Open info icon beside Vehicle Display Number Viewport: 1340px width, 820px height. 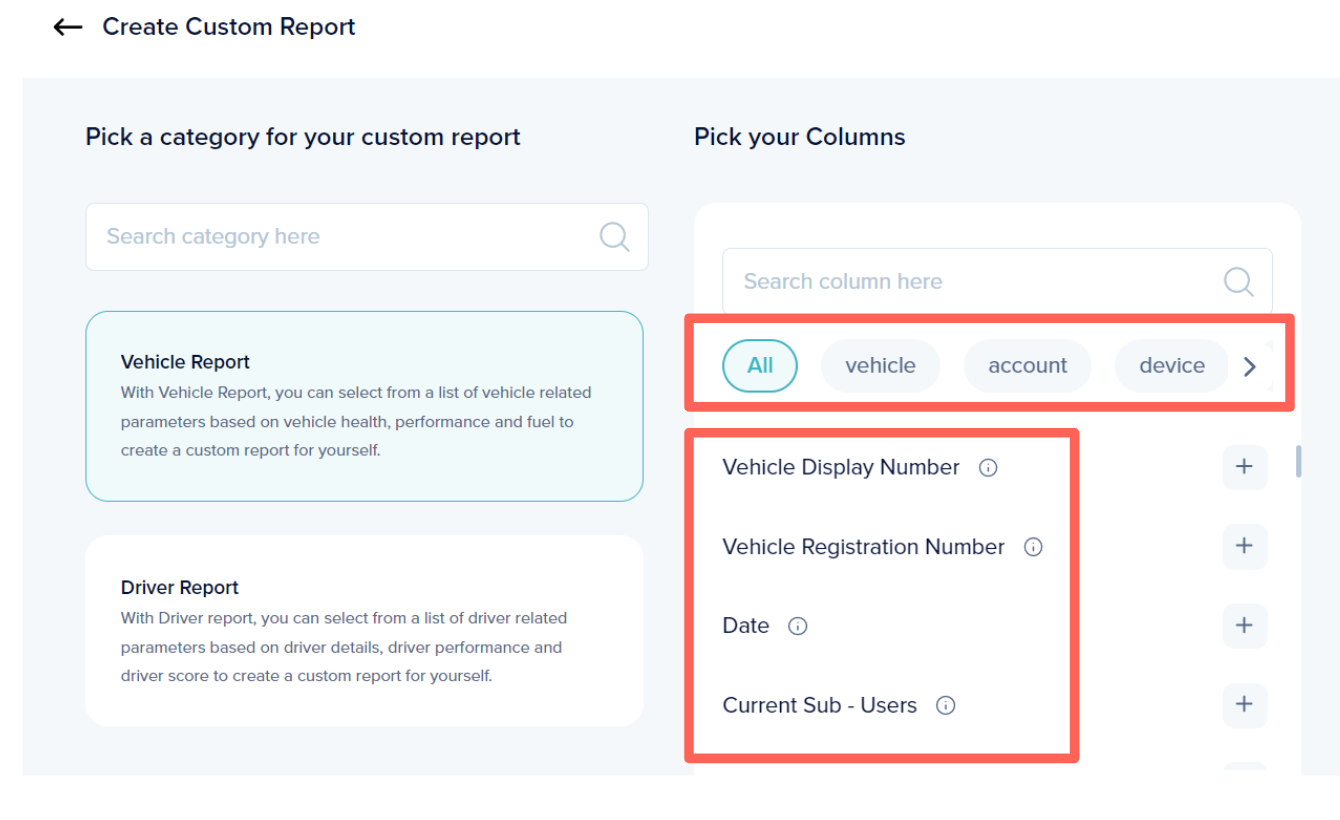click(x=988, y=468)
